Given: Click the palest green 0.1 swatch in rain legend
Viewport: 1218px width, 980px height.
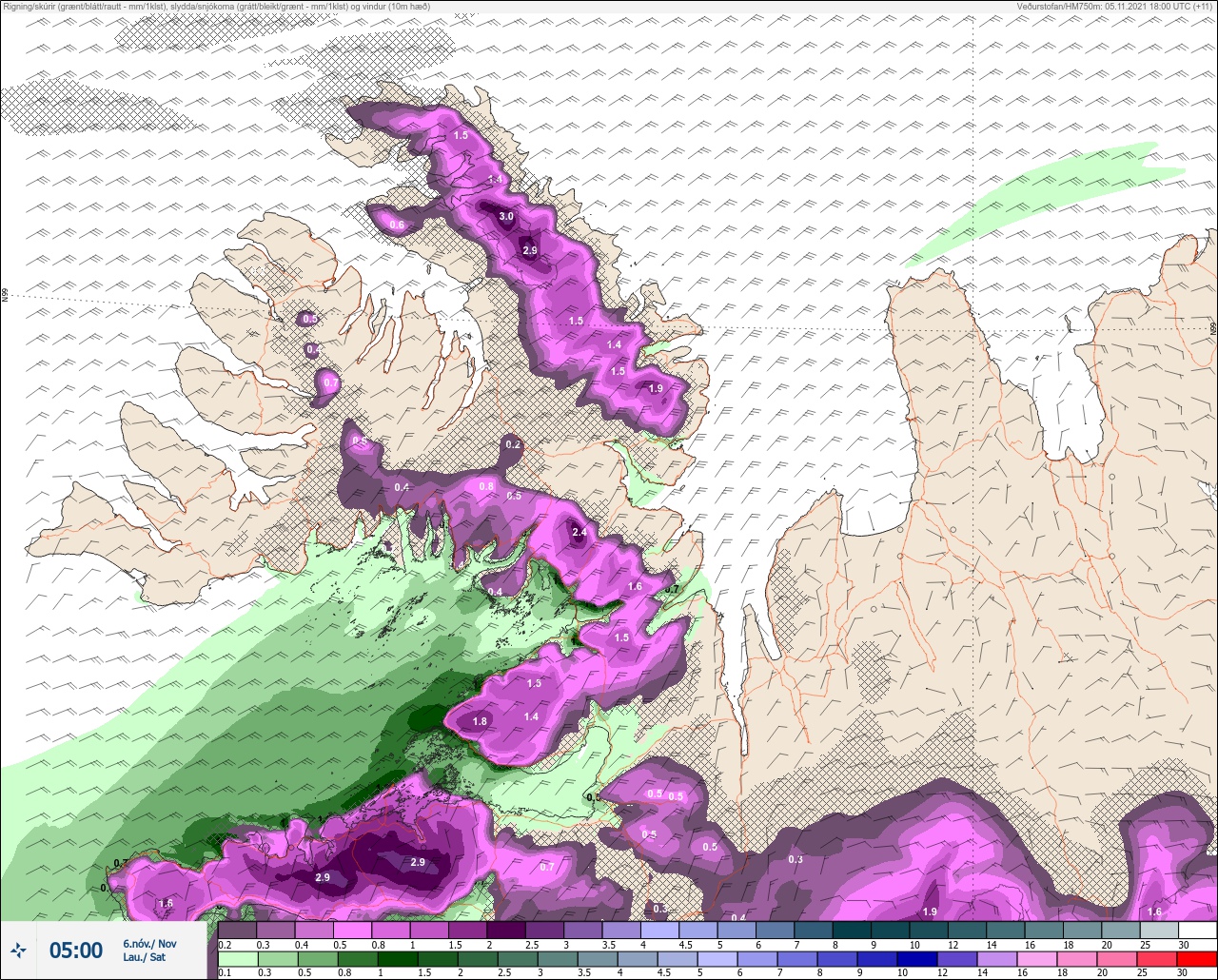Looking at the screenshot, I should 237,959.
